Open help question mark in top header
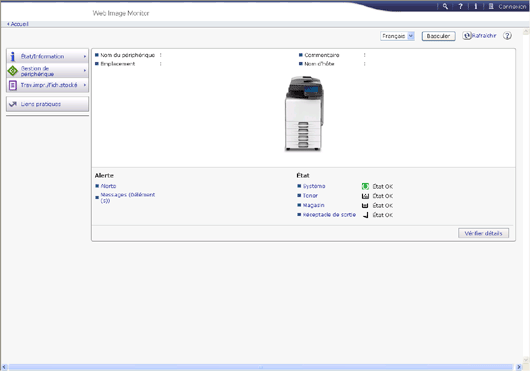The image size is (530, 371). (x=460, y=6)
